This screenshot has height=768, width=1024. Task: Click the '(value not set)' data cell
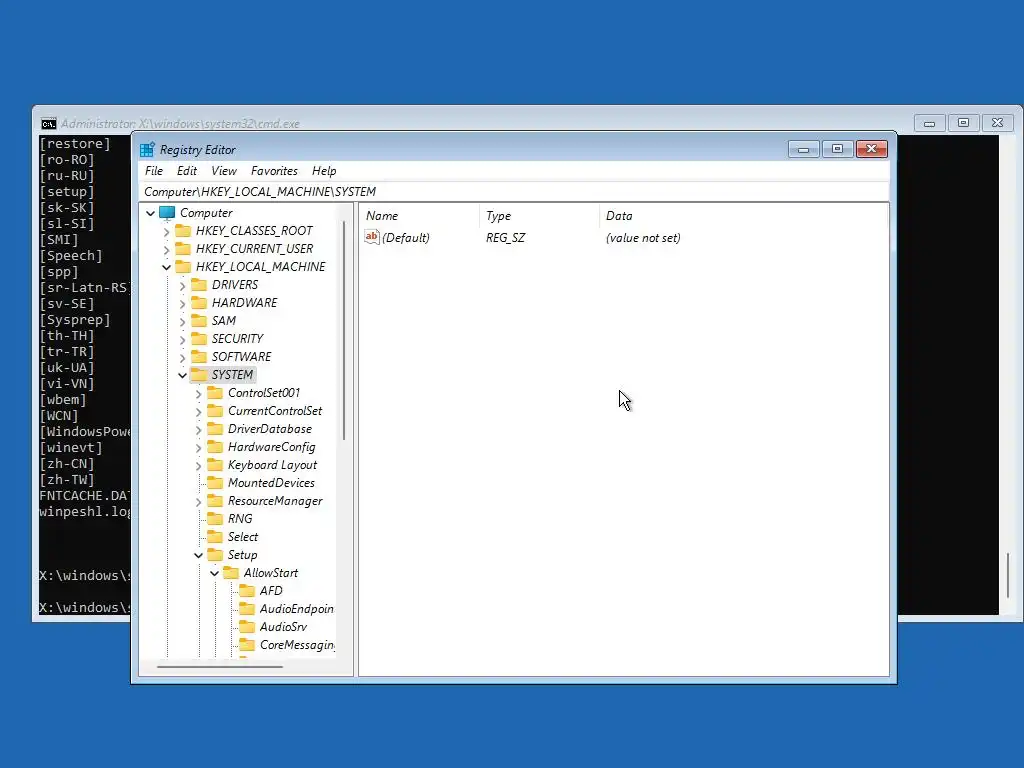coord(643,238)
